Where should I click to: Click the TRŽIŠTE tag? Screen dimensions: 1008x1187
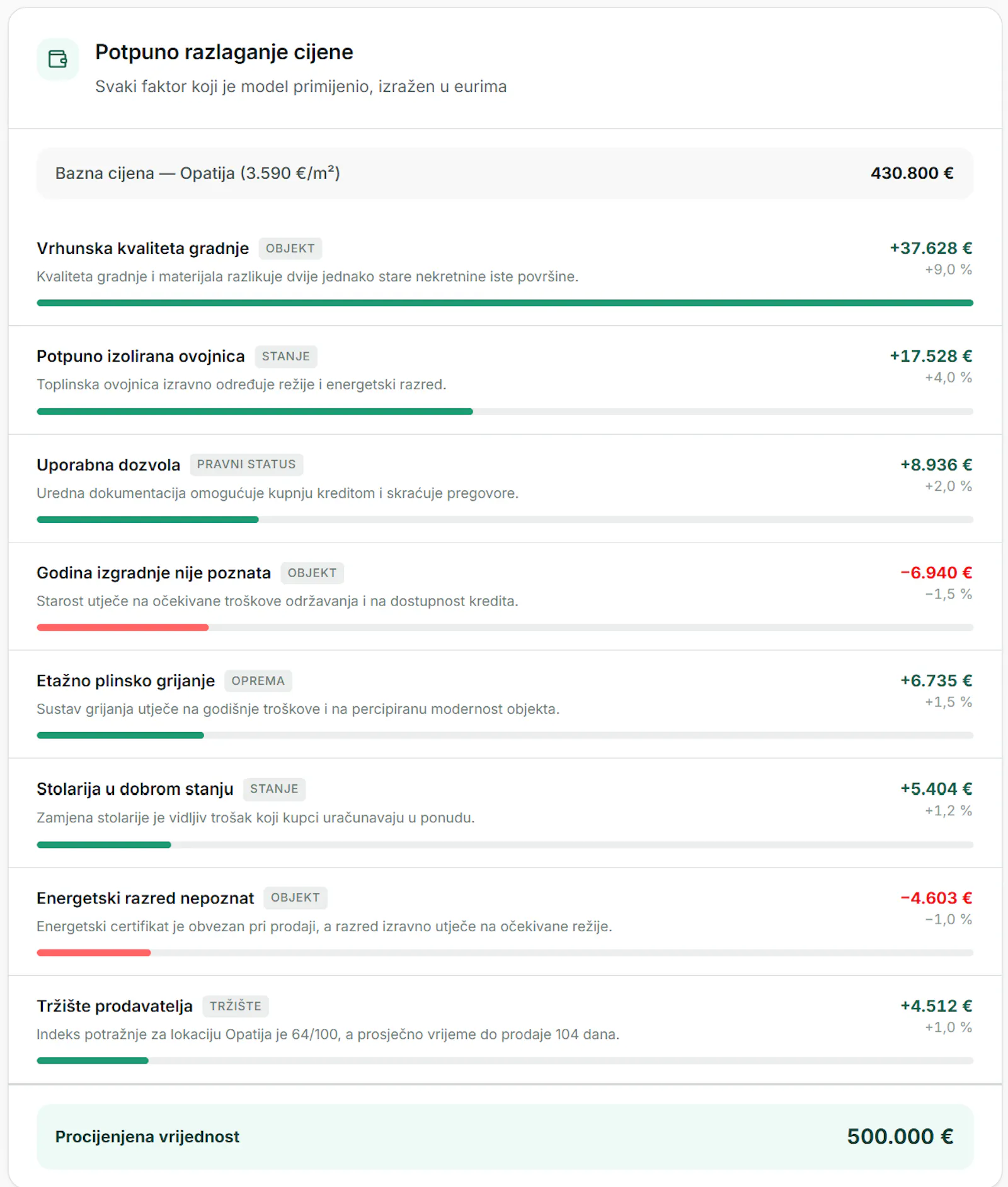point(236,1006)
